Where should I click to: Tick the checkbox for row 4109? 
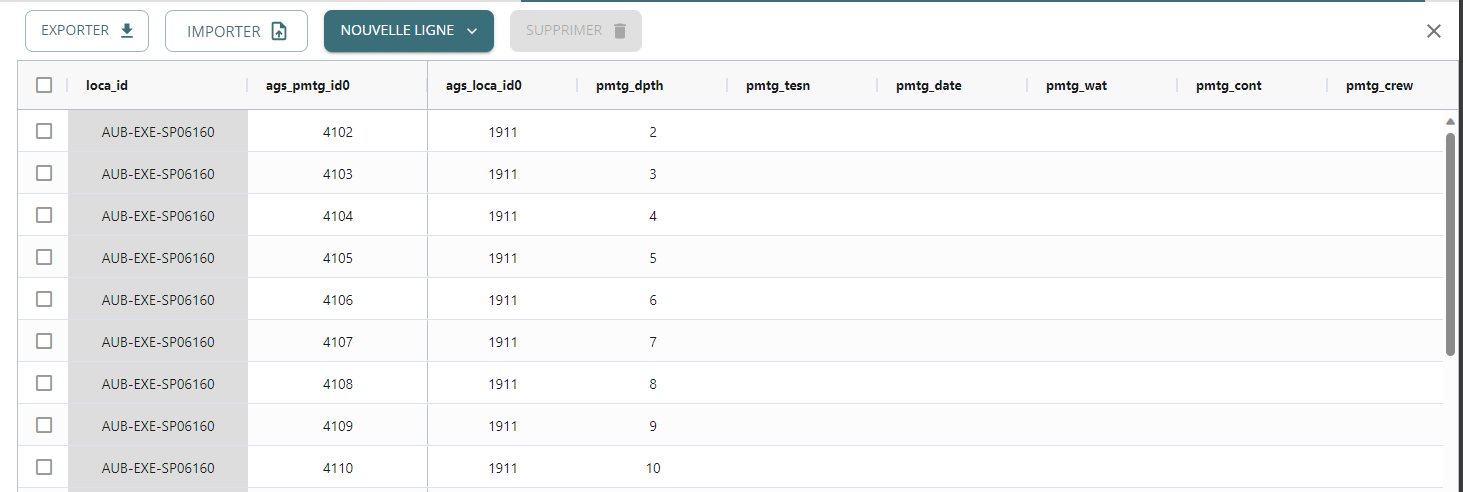tap(44, 425)
